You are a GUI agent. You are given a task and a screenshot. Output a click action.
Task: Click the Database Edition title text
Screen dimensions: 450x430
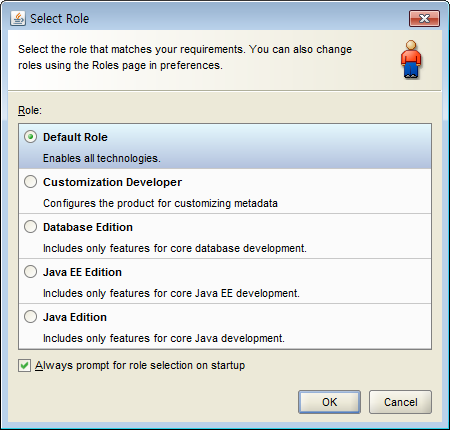(x=88, y=227)
